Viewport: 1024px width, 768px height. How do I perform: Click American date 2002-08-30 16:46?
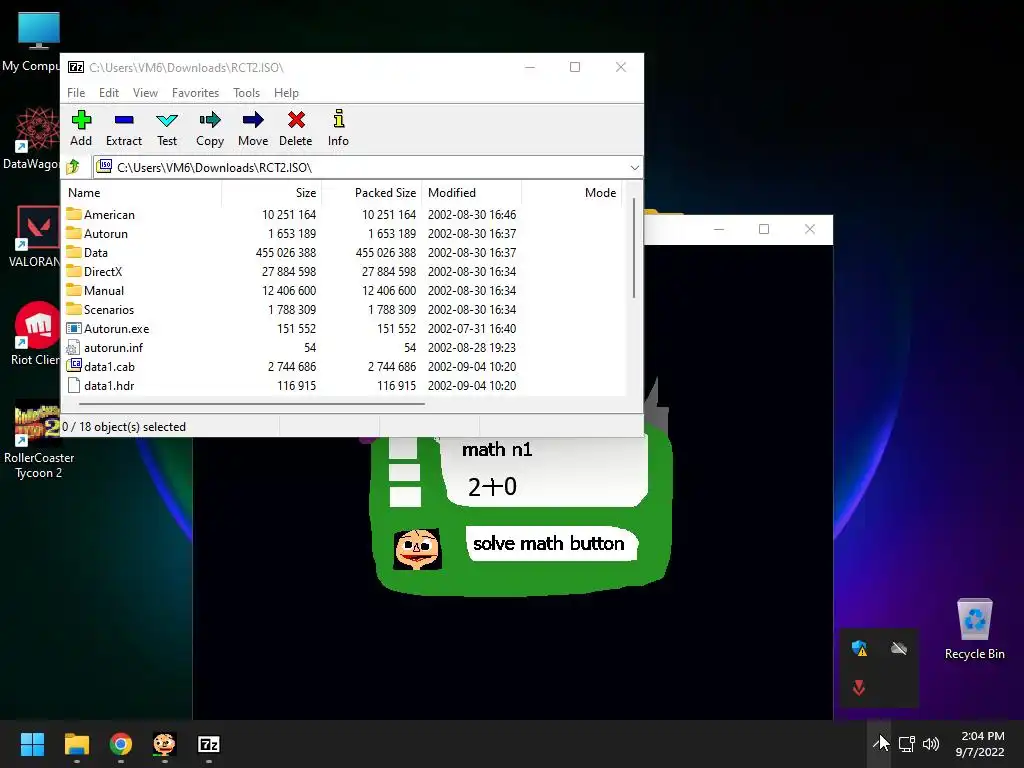(x=472, y=215)
